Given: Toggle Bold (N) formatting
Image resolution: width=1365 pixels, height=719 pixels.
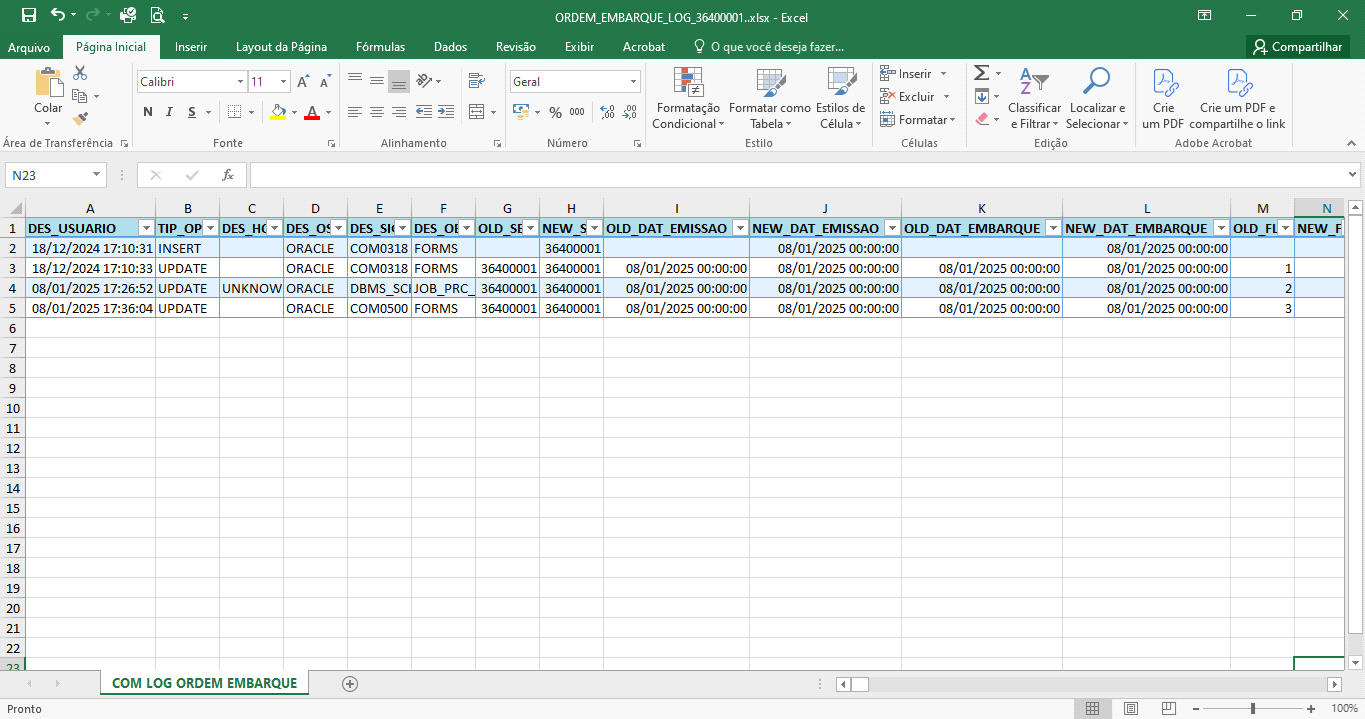Looking at the screenshot, I should (x=148, y=112).
